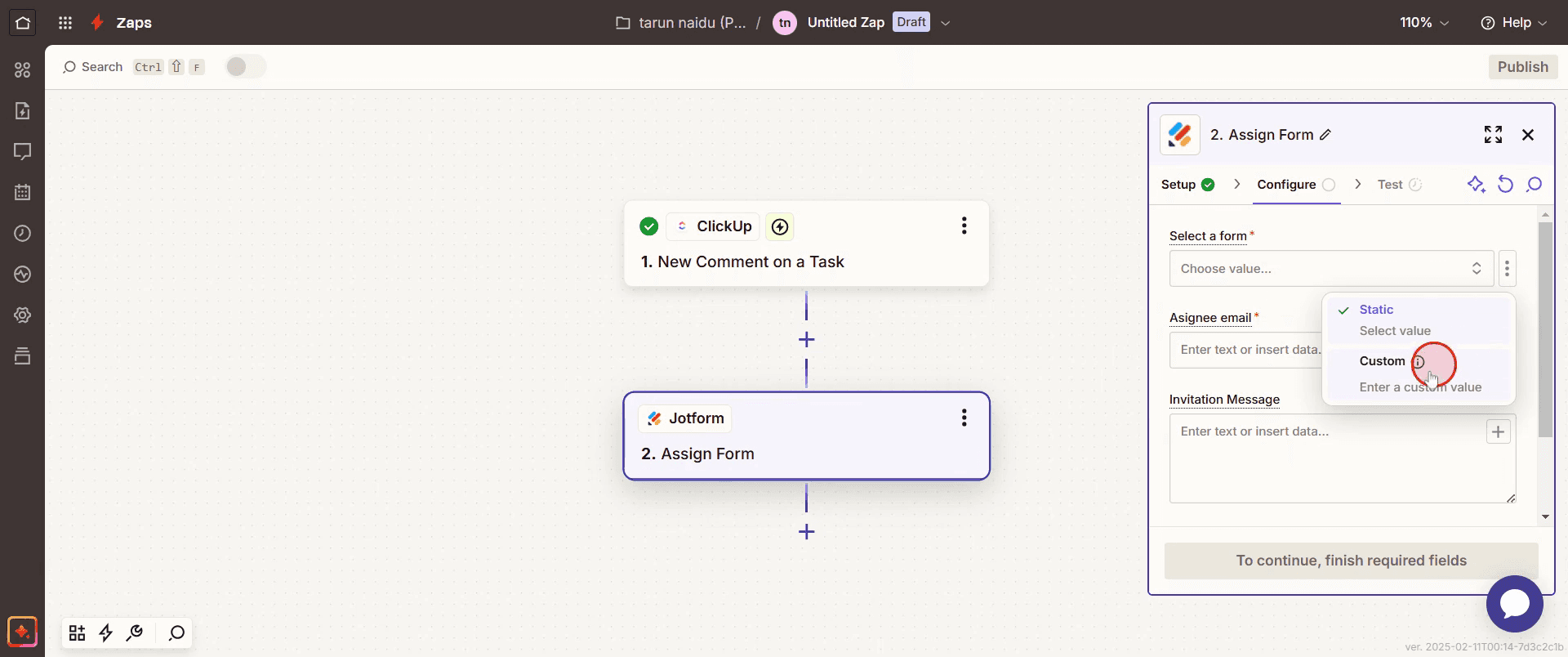Screen dimensions: 1568x657
Task: Click the bottom toolbar wrench tool
Action: pos(136,633)
